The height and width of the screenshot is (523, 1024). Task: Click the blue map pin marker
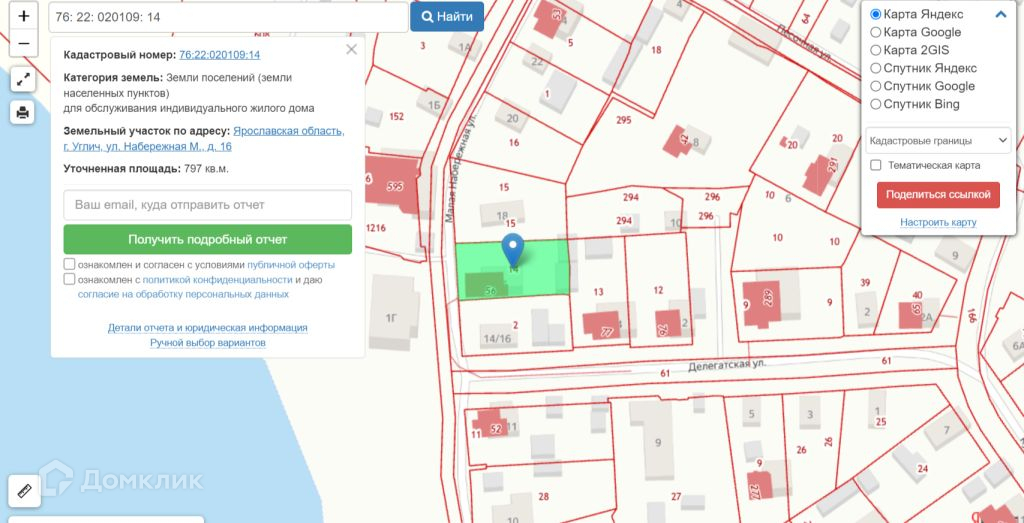click(x=513, y=249)
